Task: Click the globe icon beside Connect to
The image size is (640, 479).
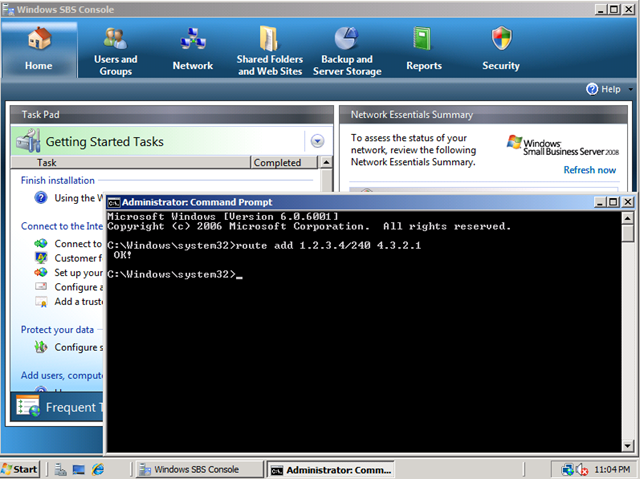Action: pos(41,244)
